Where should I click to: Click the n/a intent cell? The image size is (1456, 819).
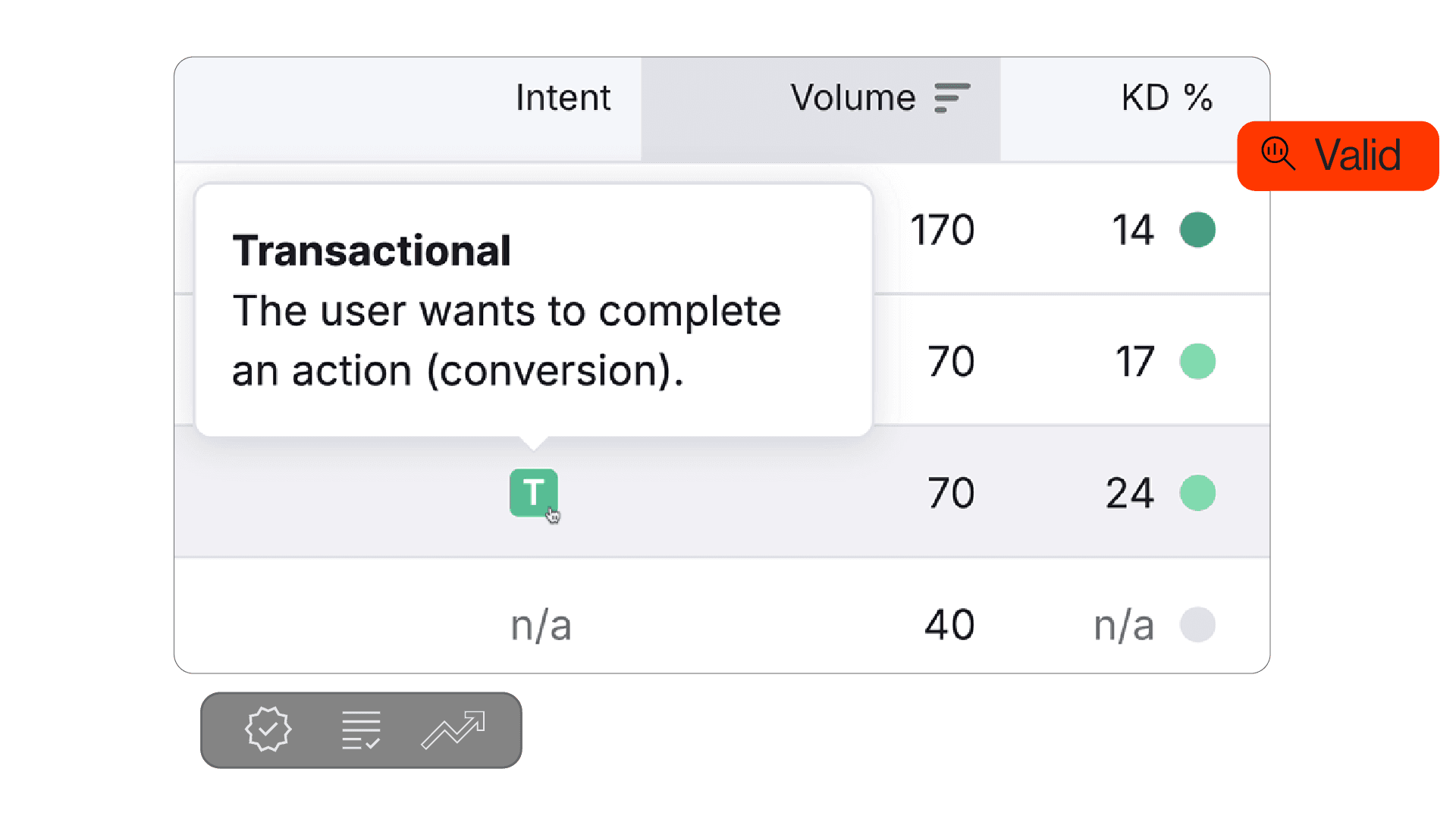click(x=541, y=626)
